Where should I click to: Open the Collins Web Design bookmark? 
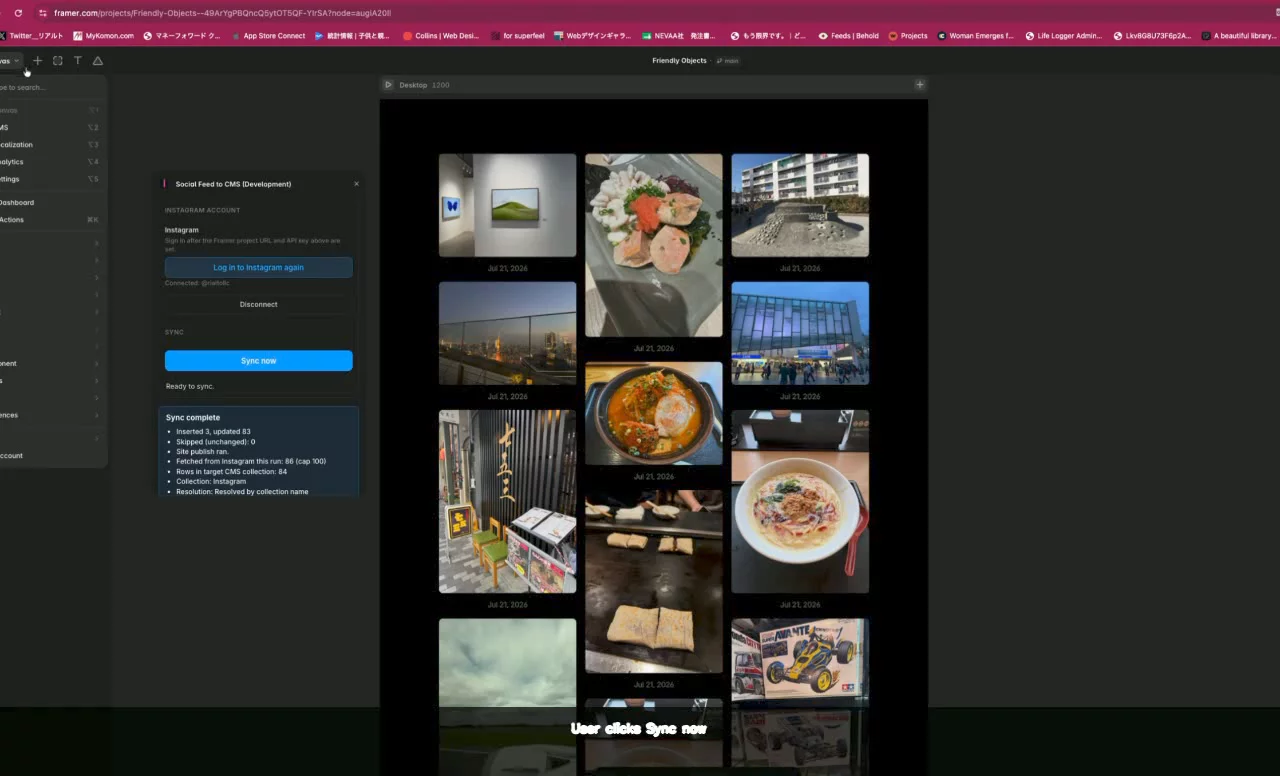[441, 36]
